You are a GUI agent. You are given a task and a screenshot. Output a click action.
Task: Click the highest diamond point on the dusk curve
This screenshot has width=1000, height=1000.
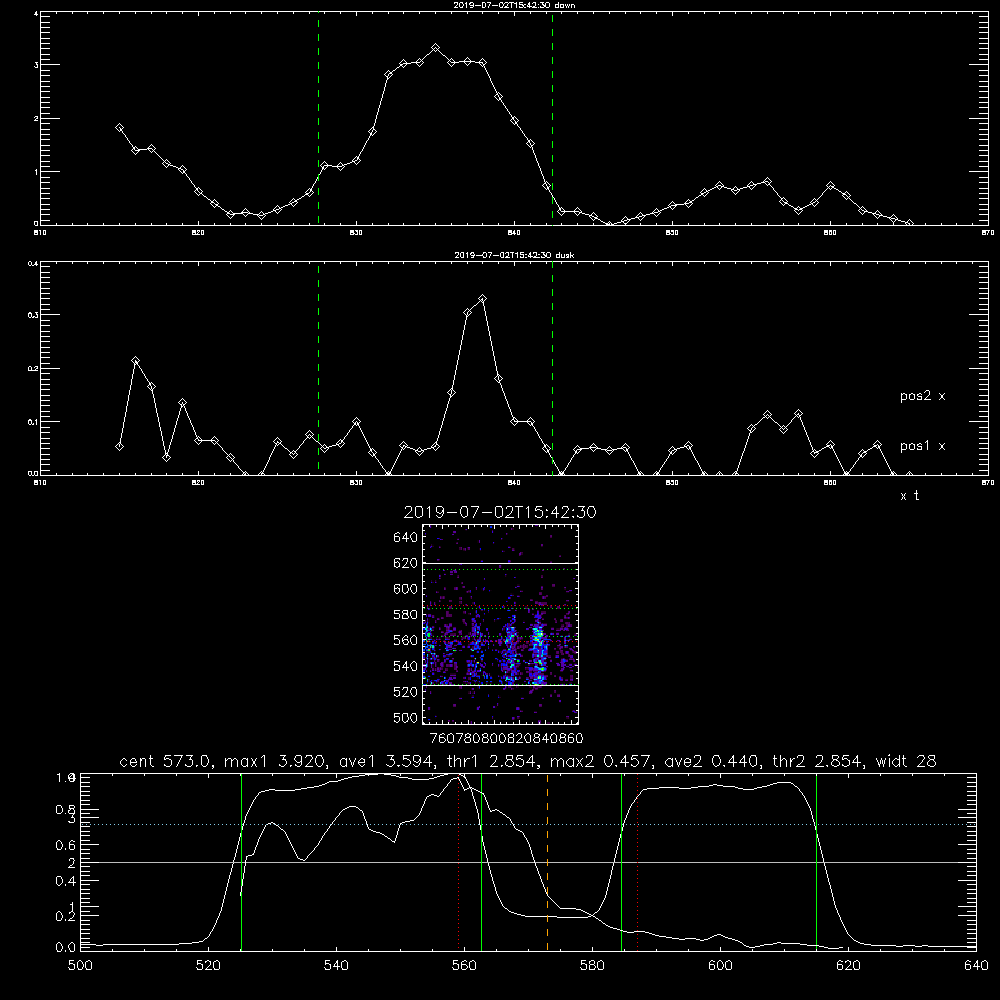pos(483,298)
